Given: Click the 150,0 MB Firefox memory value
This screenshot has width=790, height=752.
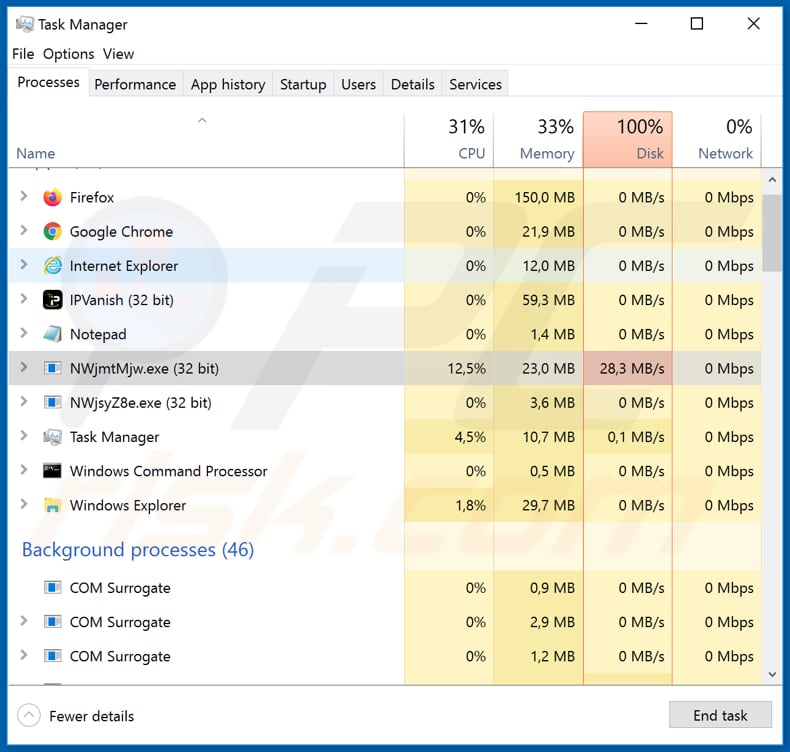Looking at the screenshot, I should (545, 197).
